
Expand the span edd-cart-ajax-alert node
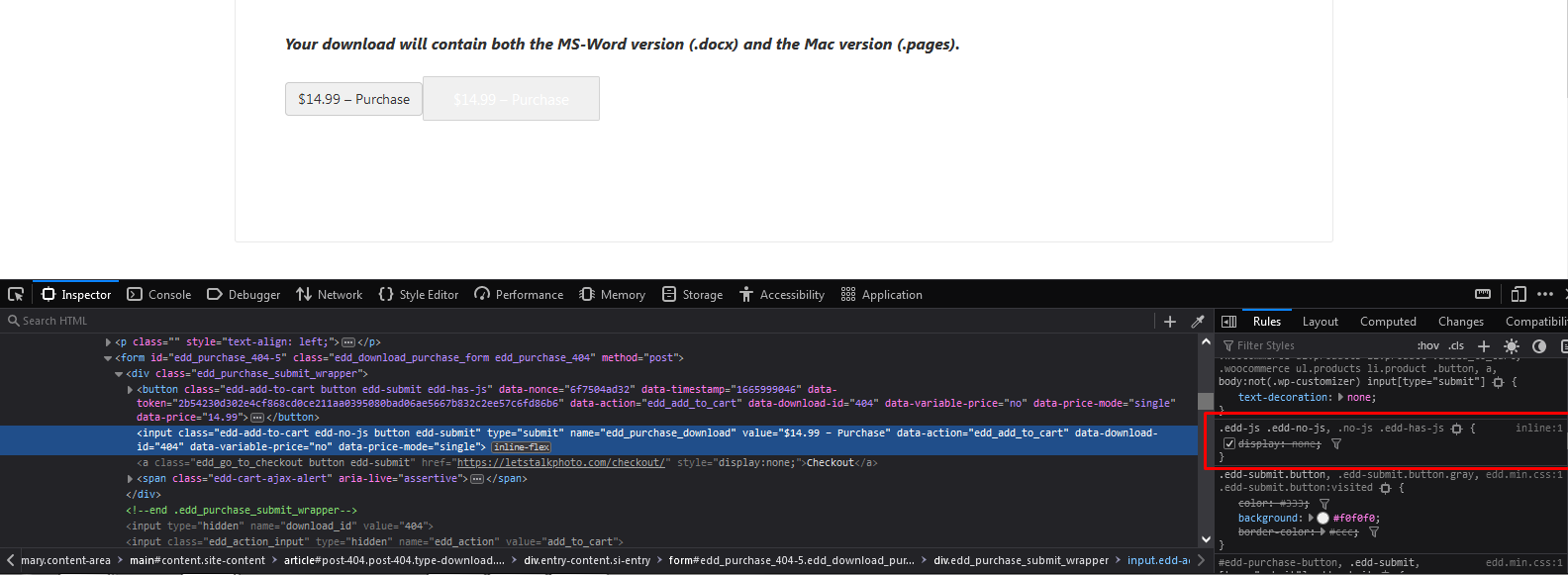click(130, 478)
